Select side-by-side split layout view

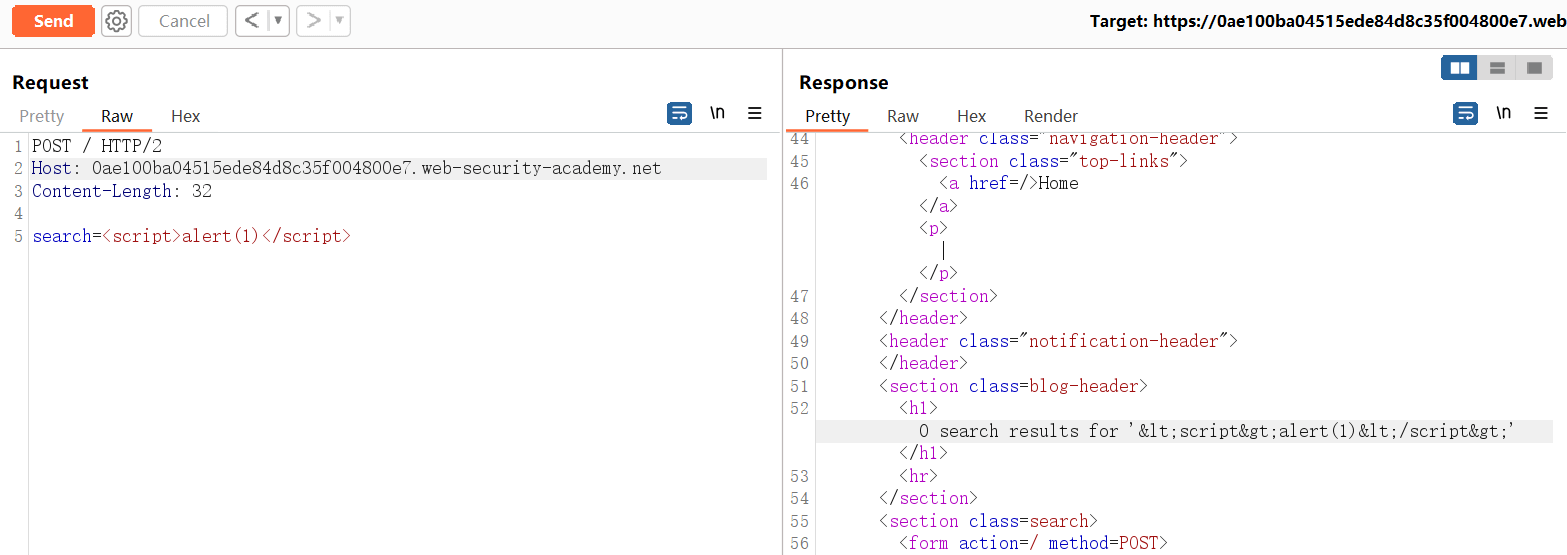[1460, 68]
